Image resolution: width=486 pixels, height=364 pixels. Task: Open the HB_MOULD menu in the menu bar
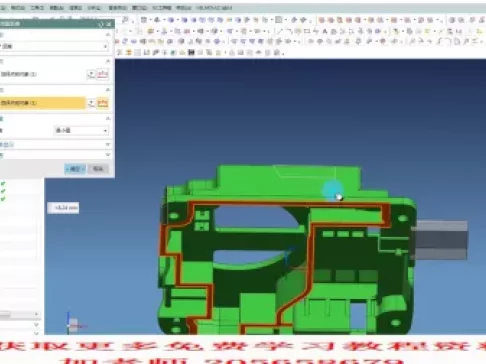[x=214, y=8]
